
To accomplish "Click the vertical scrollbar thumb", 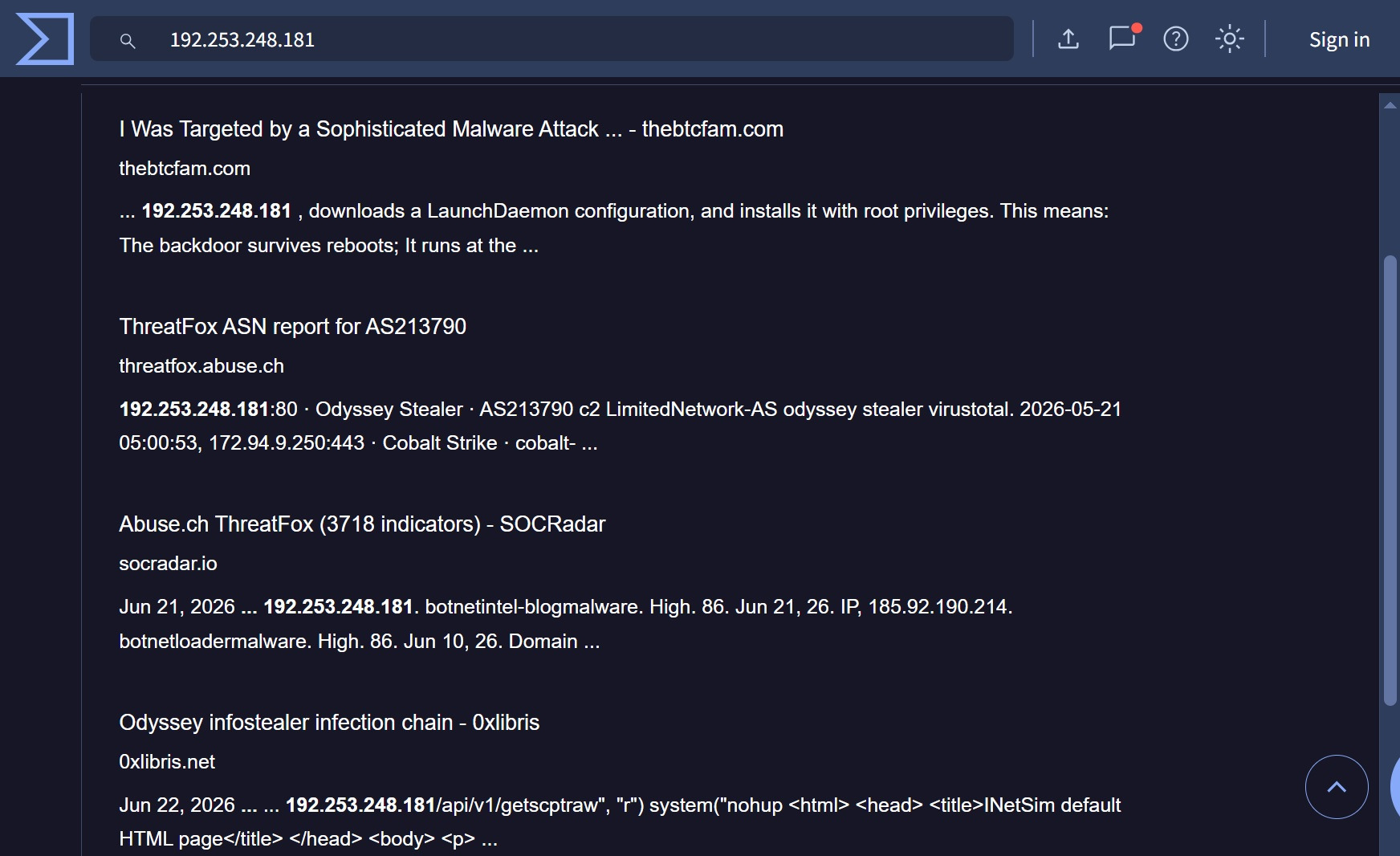I will [x=1390, y=480].
